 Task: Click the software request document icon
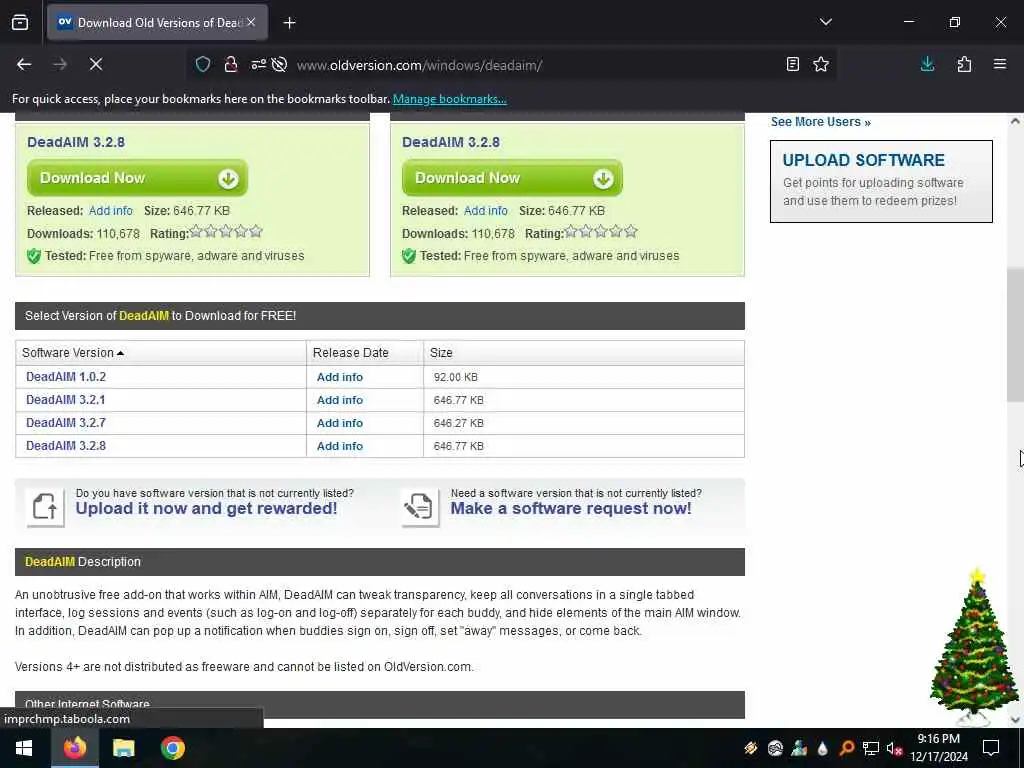pyautogui.click(x=420, y=507)
